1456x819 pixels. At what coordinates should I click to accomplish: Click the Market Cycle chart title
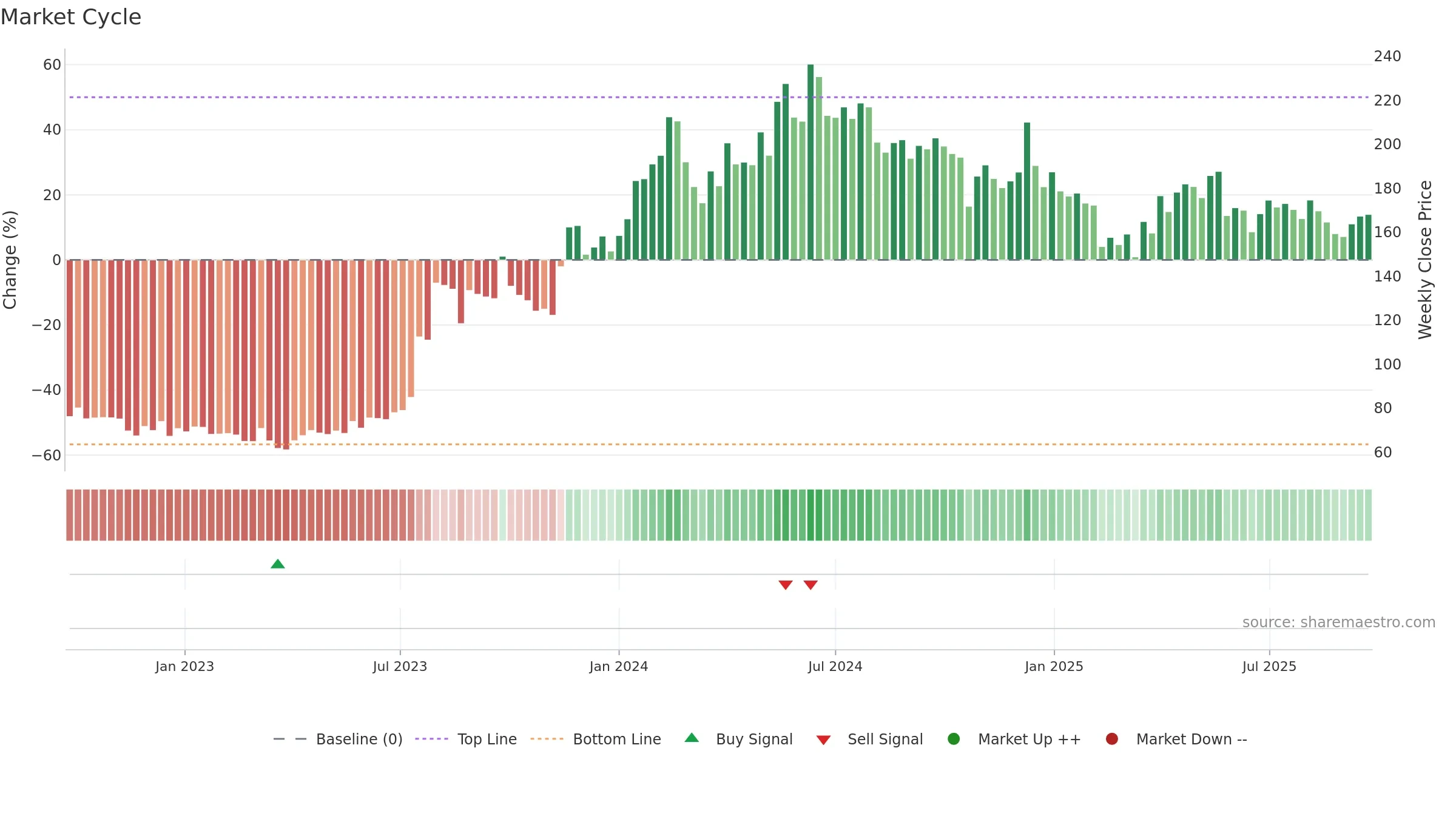tap(71, 17)
